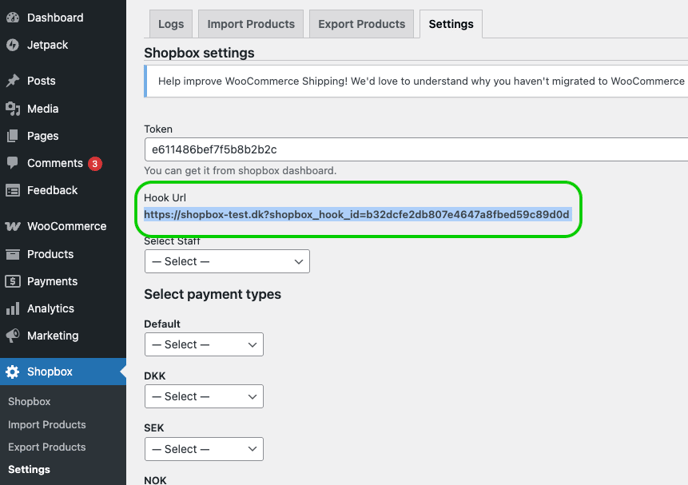
Task: Open the DKK payment type dropdown
Action: pos(203,396)
